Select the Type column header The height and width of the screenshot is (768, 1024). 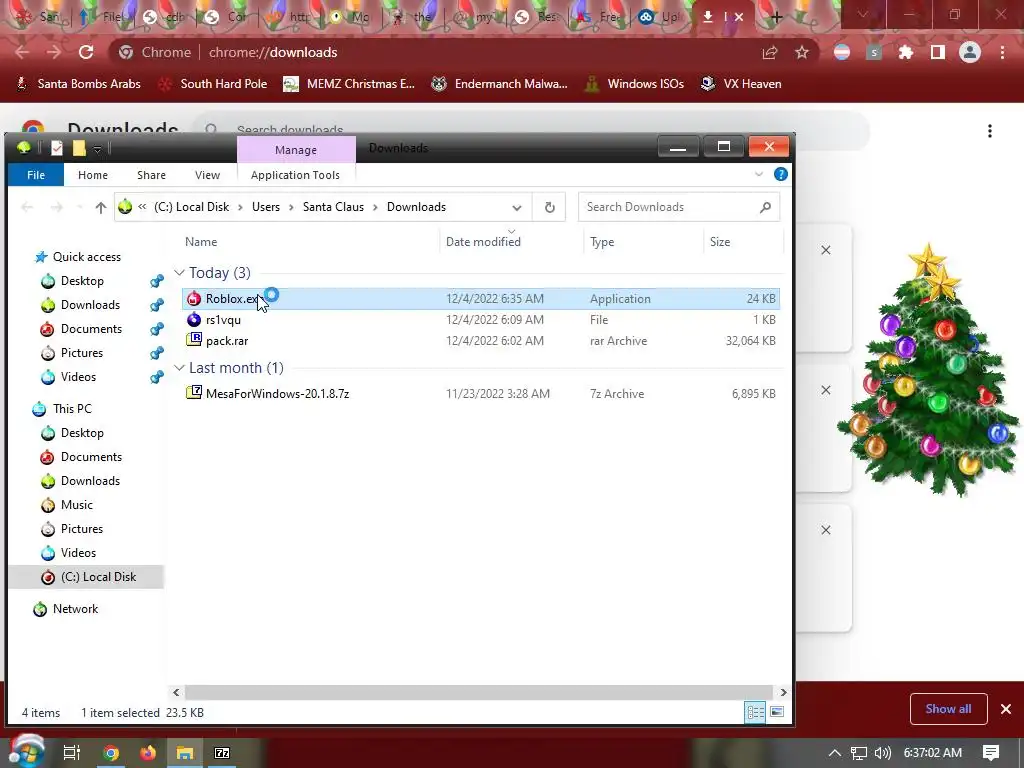click(x=643, y=242)
